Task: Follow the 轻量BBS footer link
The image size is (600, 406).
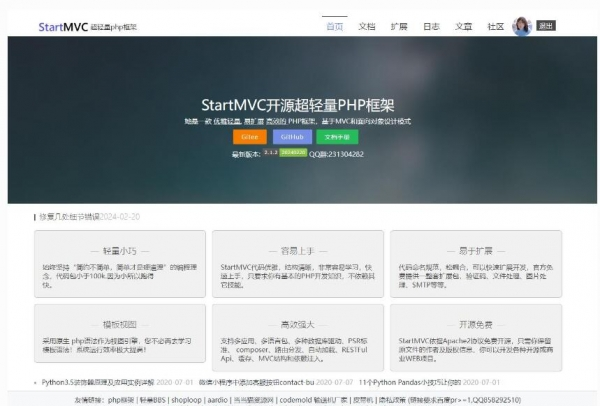Action: coord(152,400)
